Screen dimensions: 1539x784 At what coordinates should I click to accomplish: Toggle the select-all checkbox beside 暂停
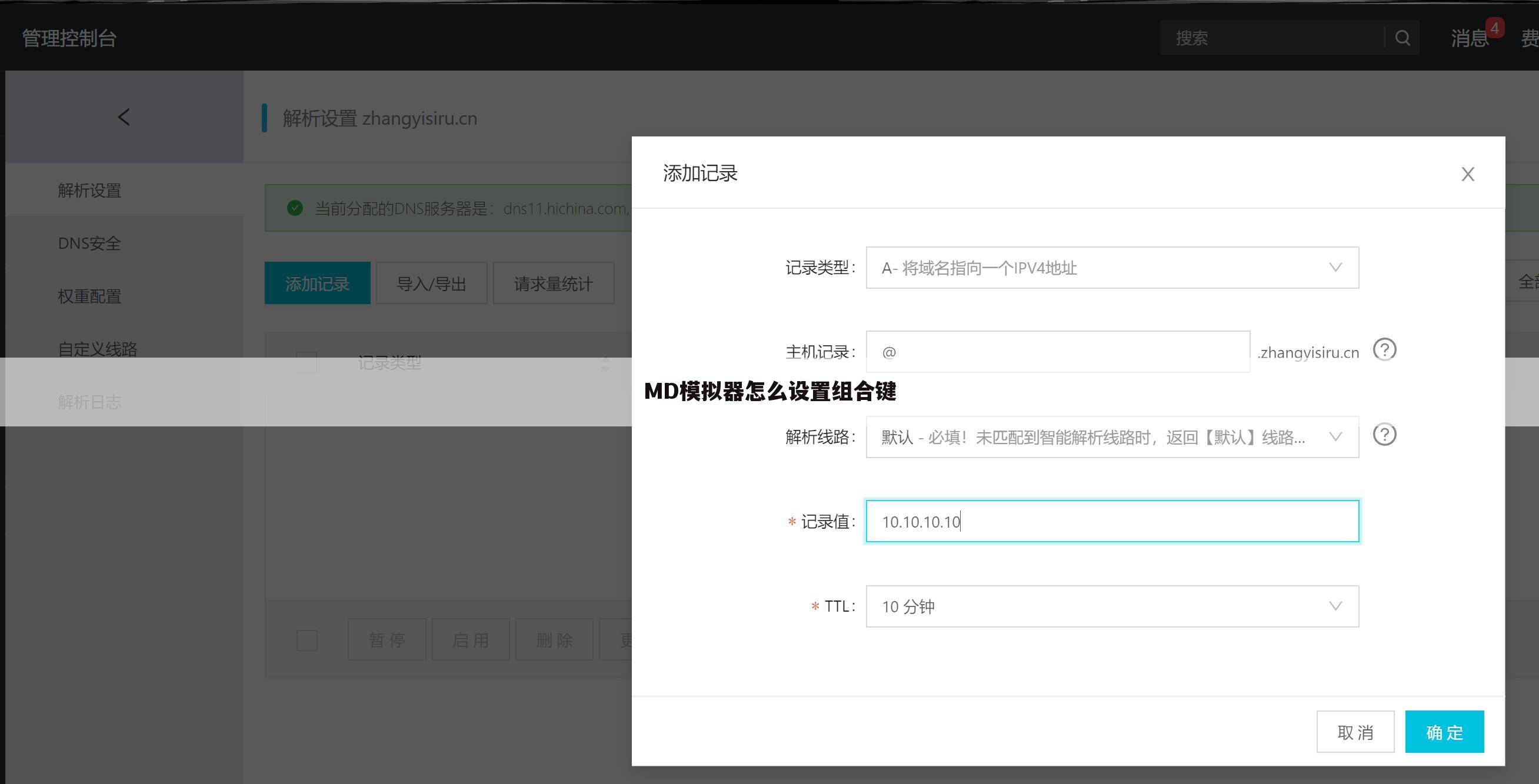coord(307,640)
